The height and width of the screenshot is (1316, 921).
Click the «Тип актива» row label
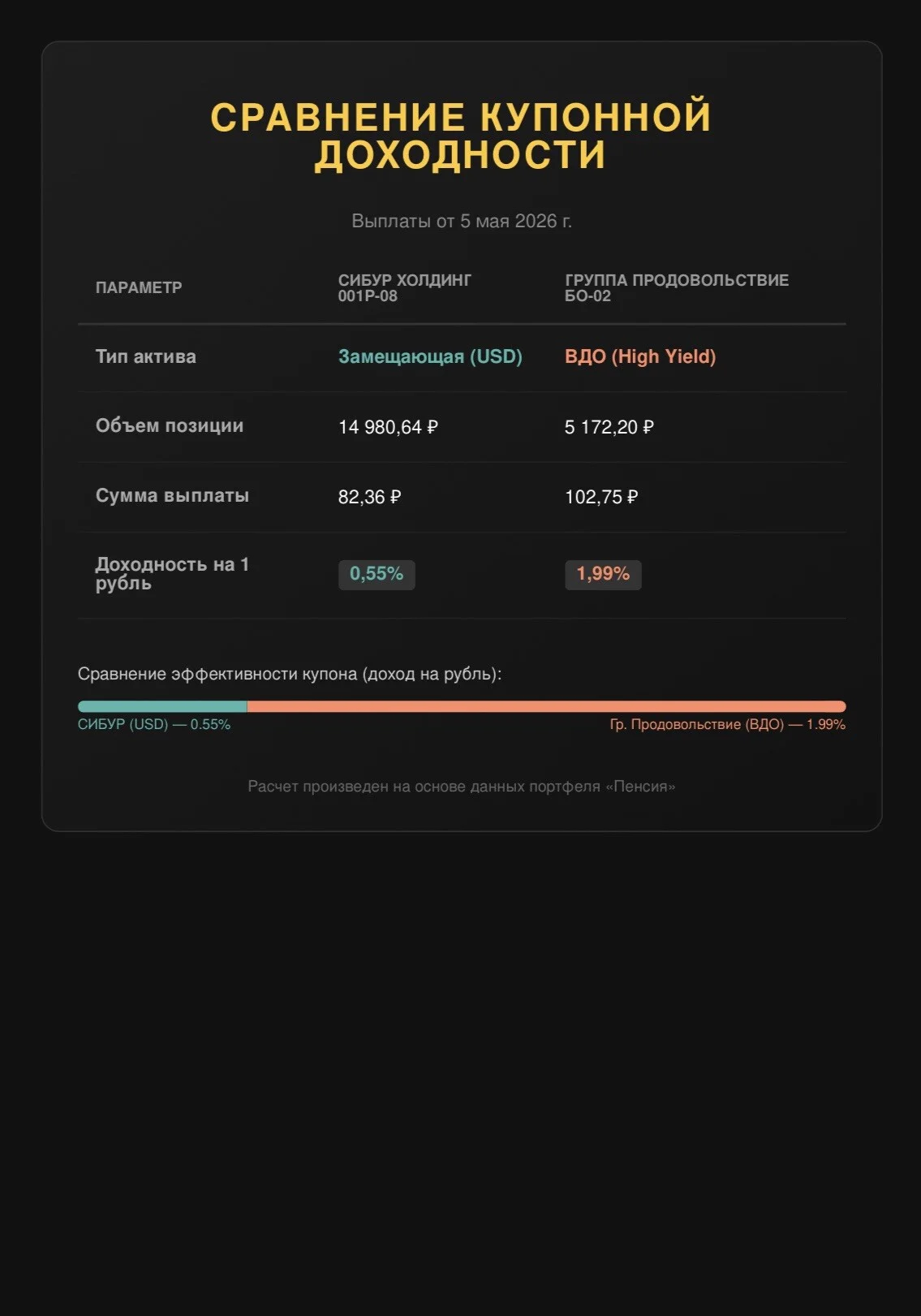(x=146, y=356)
